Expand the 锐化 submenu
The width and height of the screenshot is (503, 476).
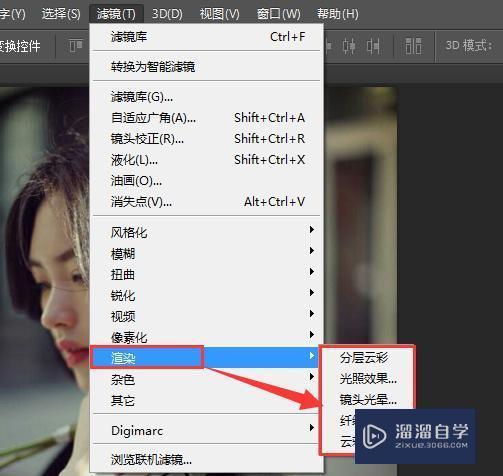[x=207, y=295]
